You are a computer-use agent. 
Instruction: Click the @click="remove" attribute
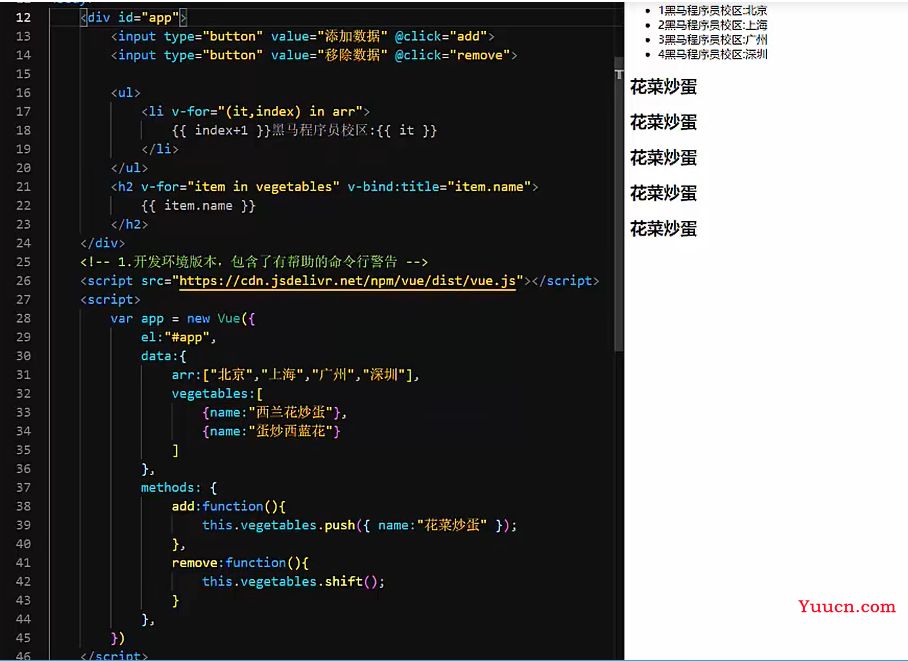tap(452, 55)
